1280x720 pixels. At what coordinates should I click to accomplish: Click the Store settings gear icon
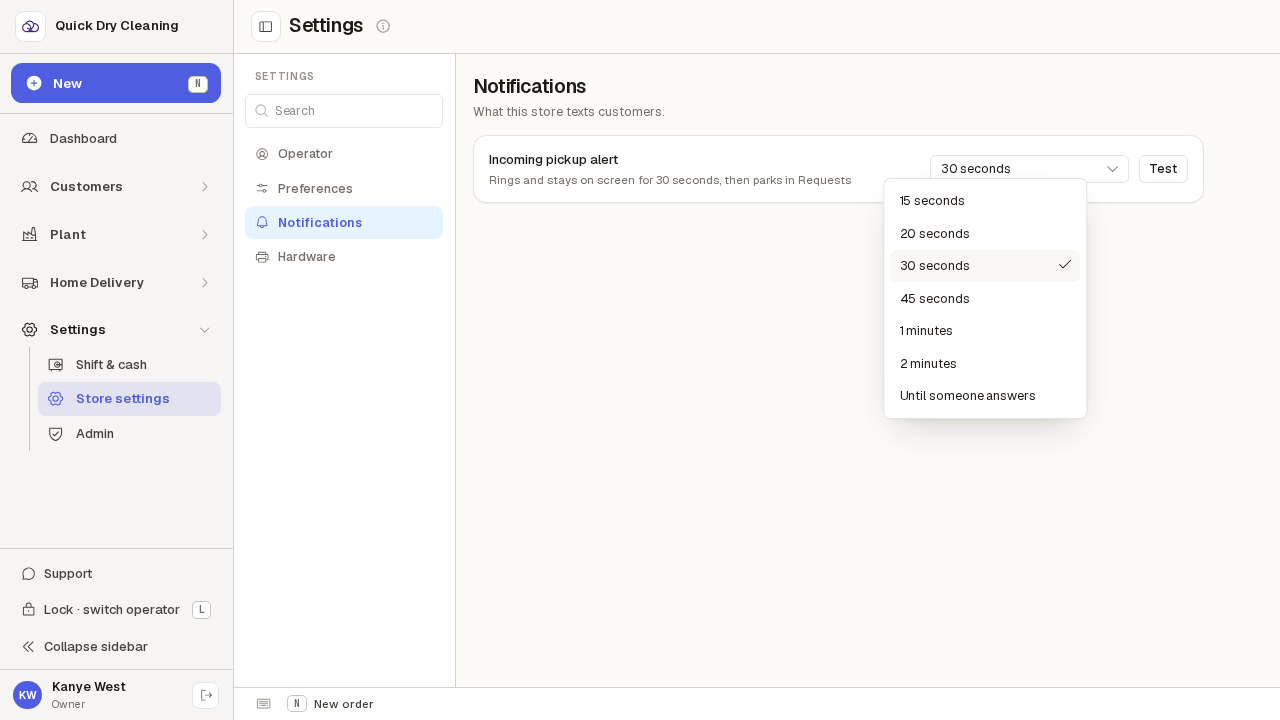pyautogui.click(x=56, y=399)
